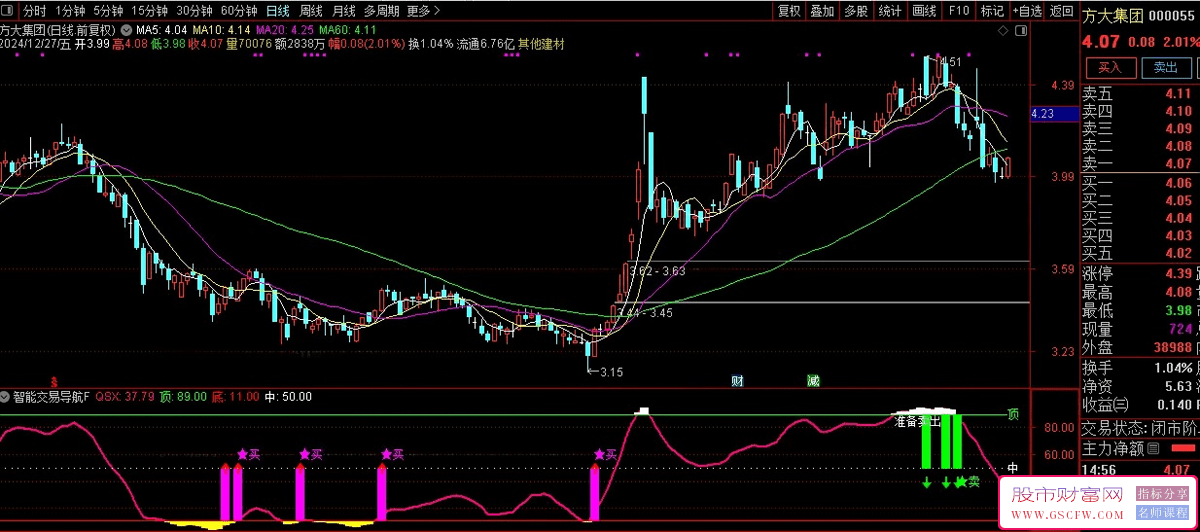
Task: Add stock via +自选 button
Action: coord(1027,11)
